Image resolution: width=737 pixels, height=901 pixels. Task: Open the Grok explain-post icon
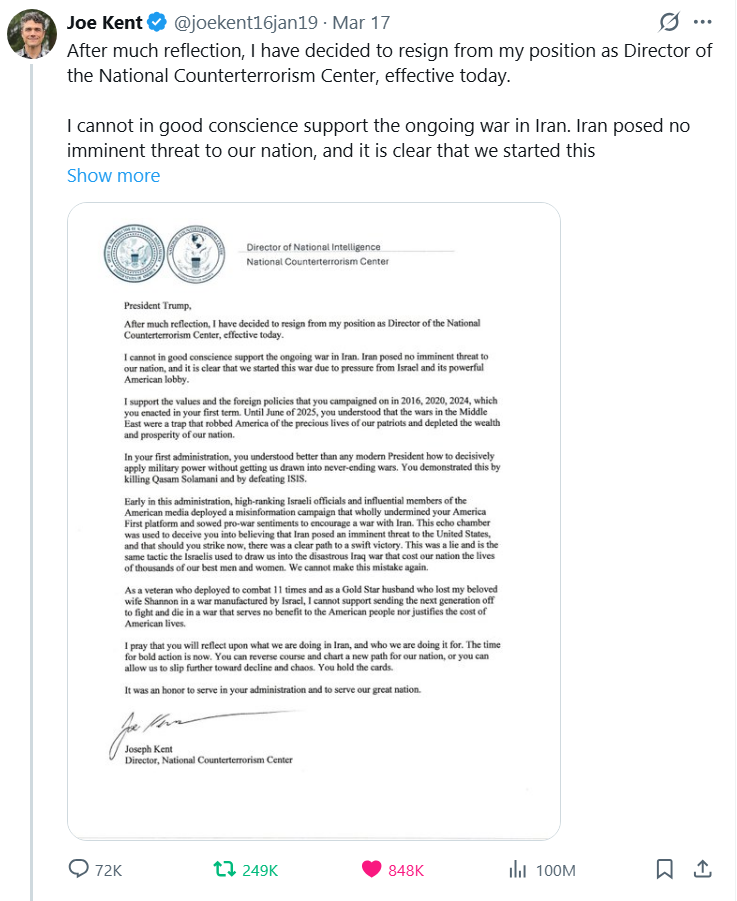coord(669,21)
